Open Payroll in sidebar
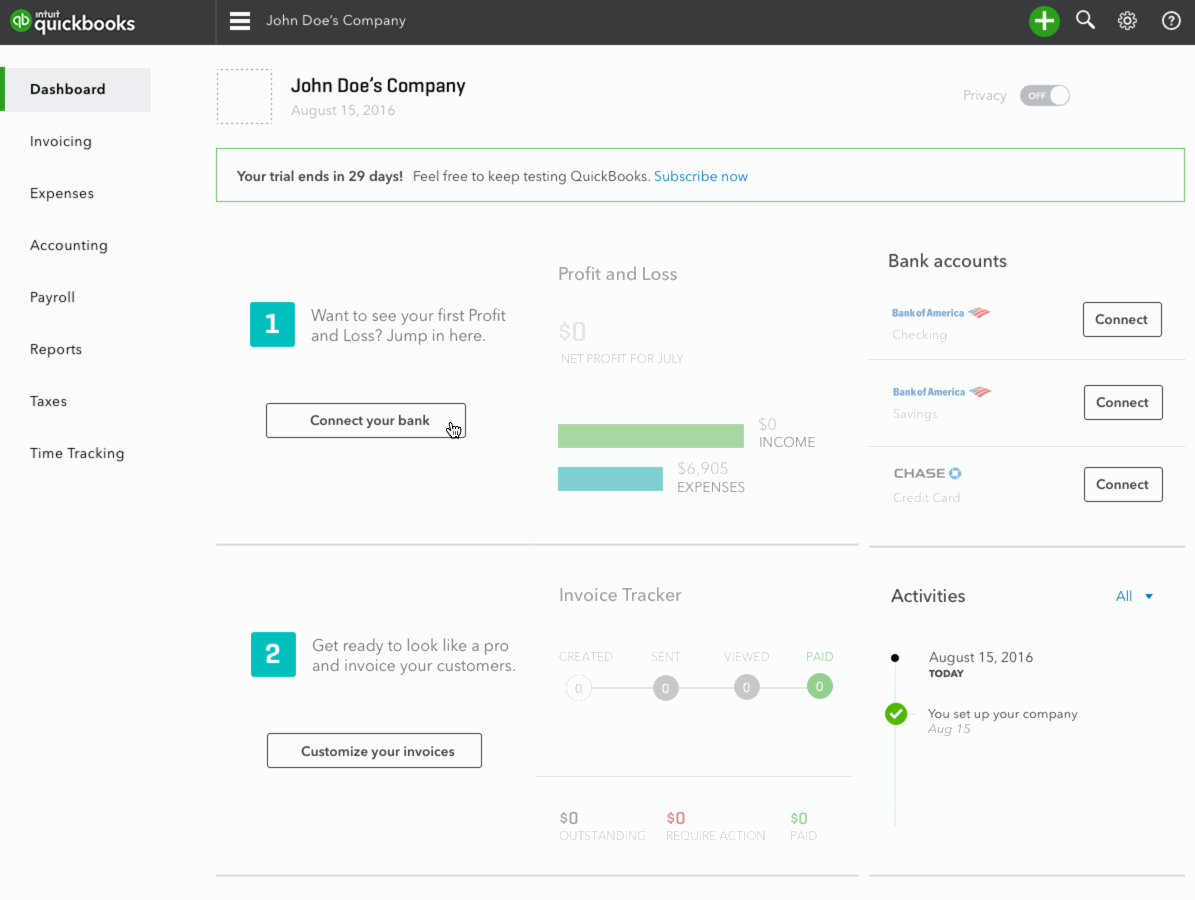The width and height of the screenshot is (1195, 900). [52, 297]
